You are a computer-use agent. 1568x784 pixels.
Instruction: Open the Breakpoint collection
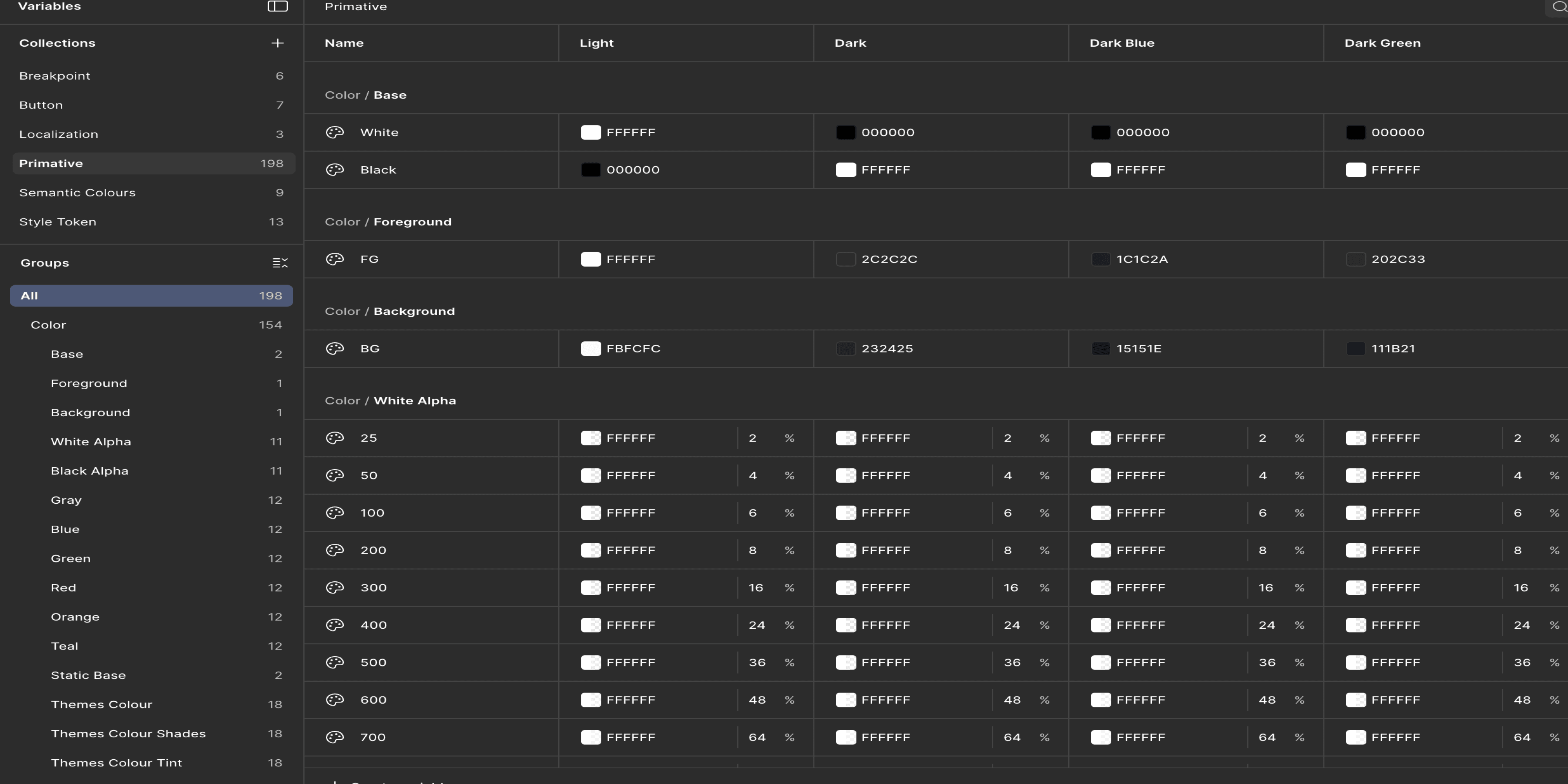pos(55,76)
